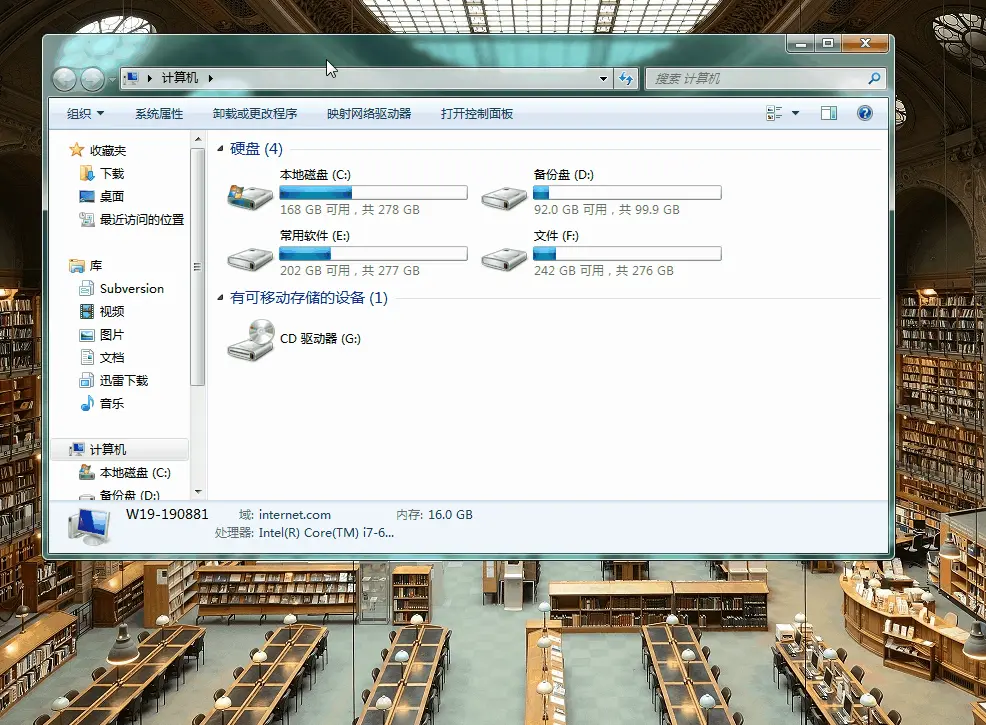
Task: Click the computer name W19-190881
Action: pos(167,514)
